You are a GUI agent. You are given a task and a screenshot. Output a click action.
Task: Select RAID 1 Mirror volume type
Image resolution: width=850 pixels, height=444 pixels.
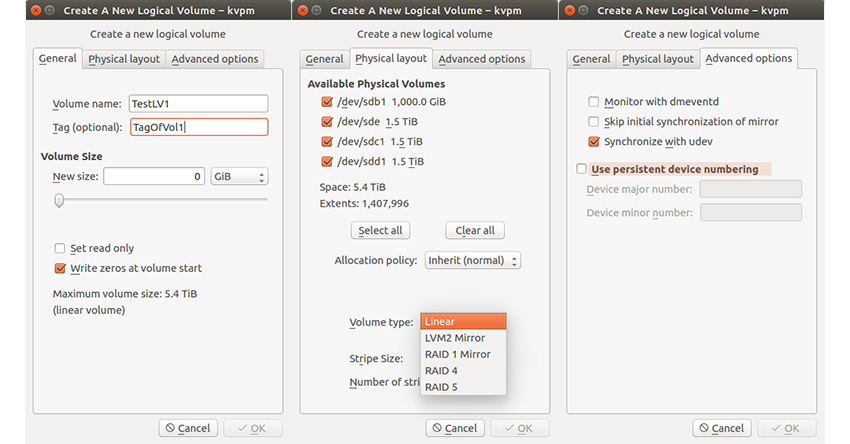(457, 354)
